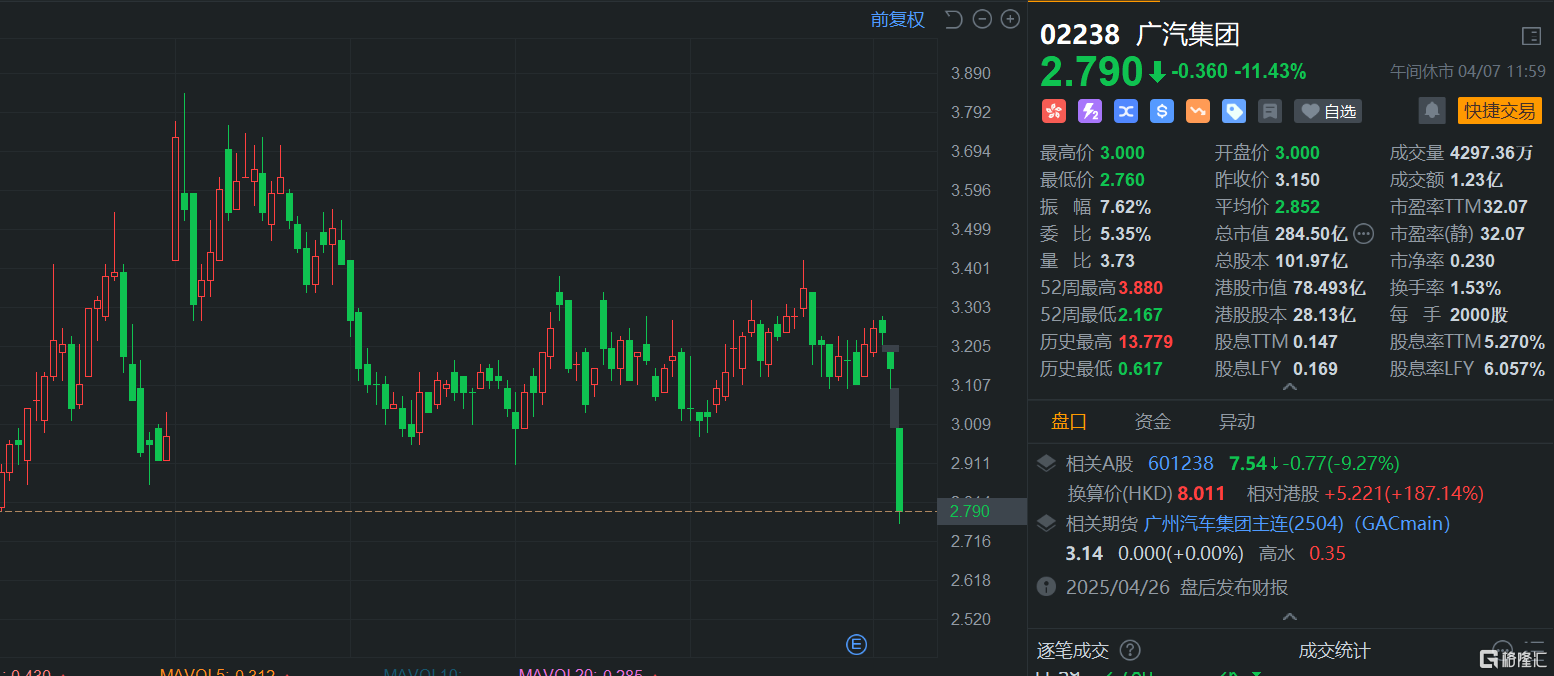Click the 最低价 2.760 value
Screen dimensions: 1554x676
[1122, 180]
